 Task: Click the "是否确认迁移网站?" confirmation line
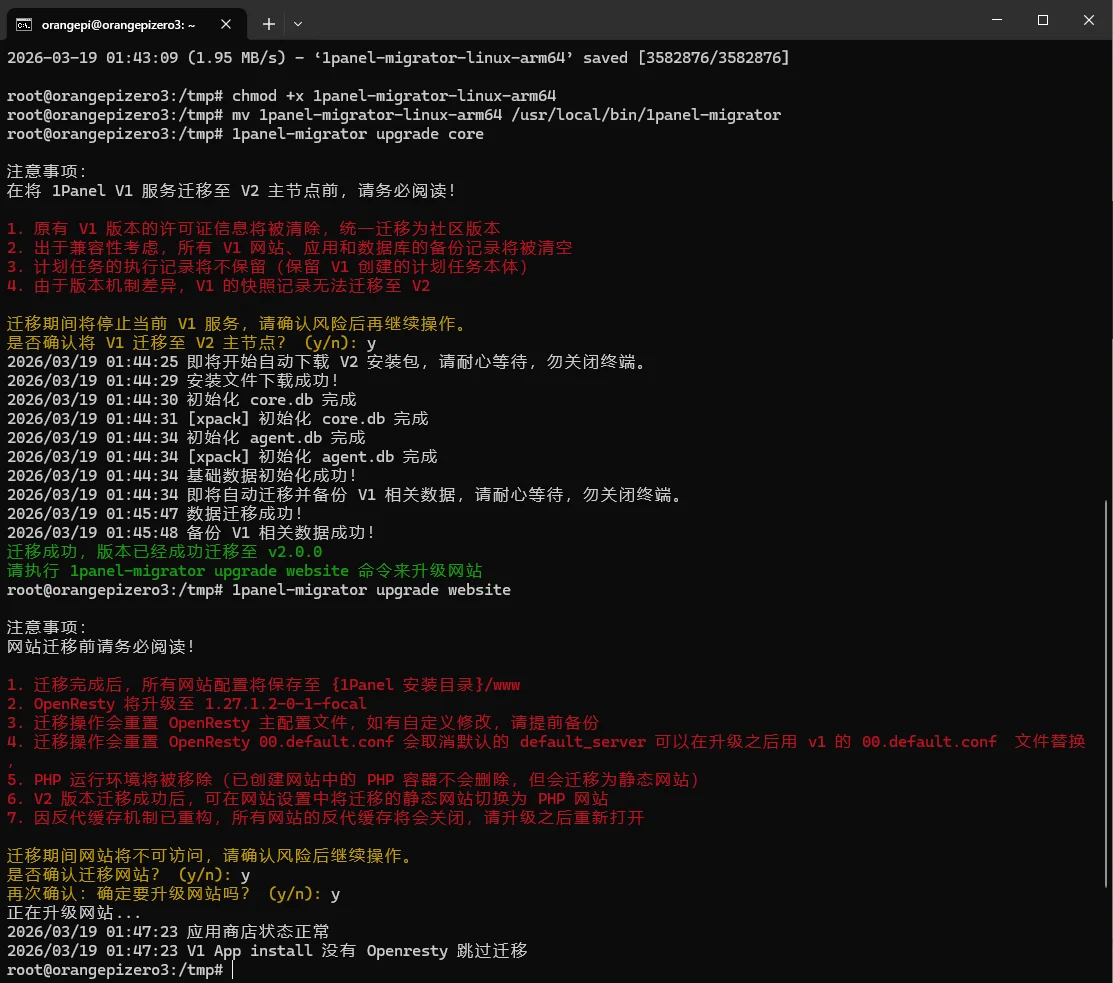tap(128, 875)
